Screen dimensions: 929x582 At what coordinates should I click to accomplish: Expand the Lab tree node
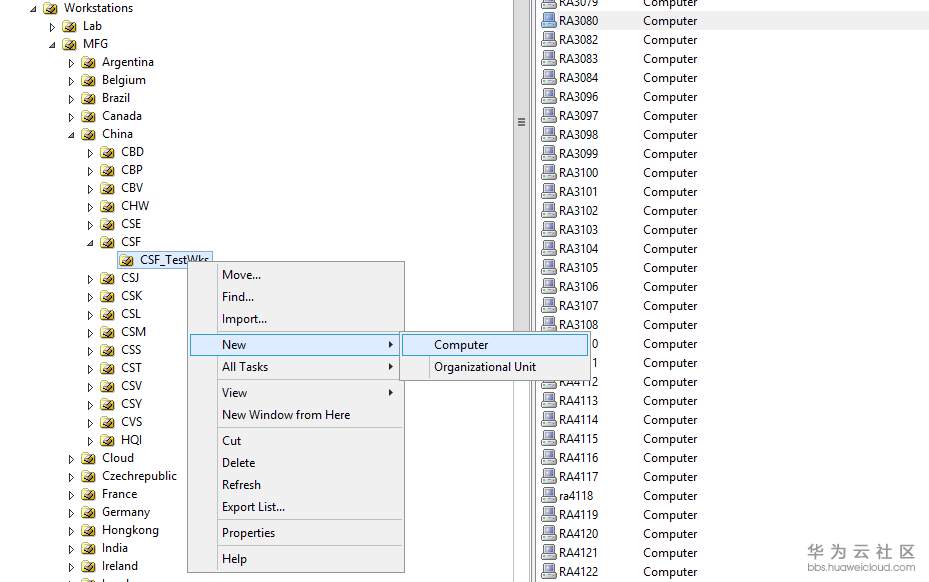pos(52,27)
